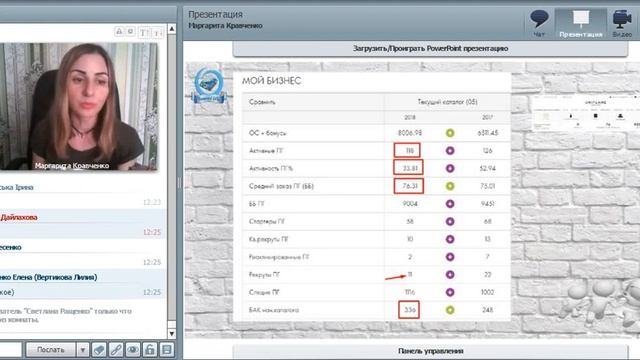Screen dimensions: 640x360
Task: Click the 9451 value
Action: point(487,204)
